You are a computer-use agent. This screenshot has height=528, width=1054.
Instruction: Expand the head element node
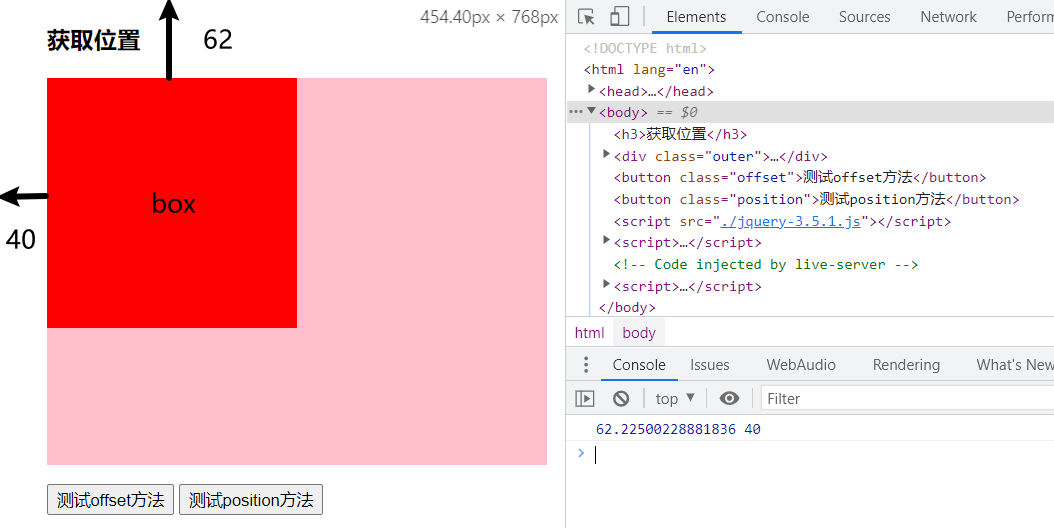[592, 89]
